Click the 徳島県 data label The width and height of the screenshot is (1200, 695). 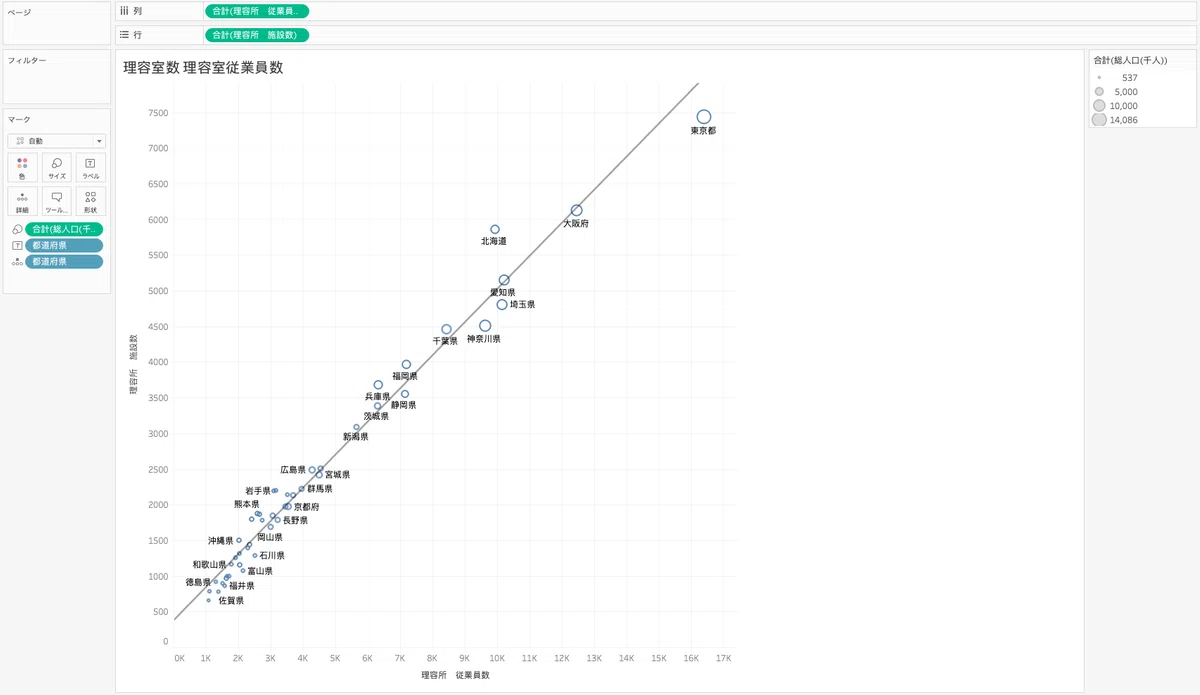[198, 581]
